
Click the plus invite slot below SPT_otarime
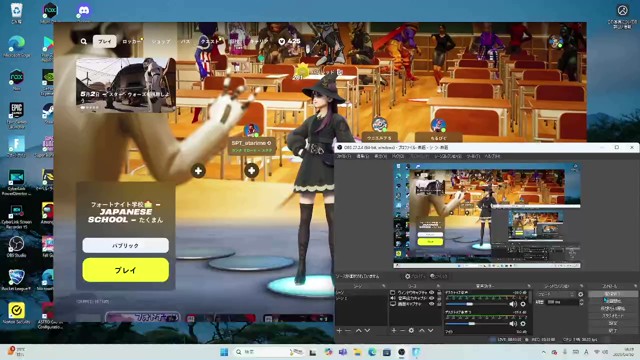click(x=251, y=171)
